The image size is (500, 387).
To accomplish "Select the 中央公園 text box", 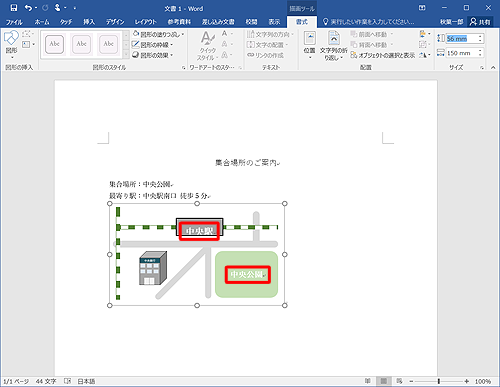I will pos(247,275).
